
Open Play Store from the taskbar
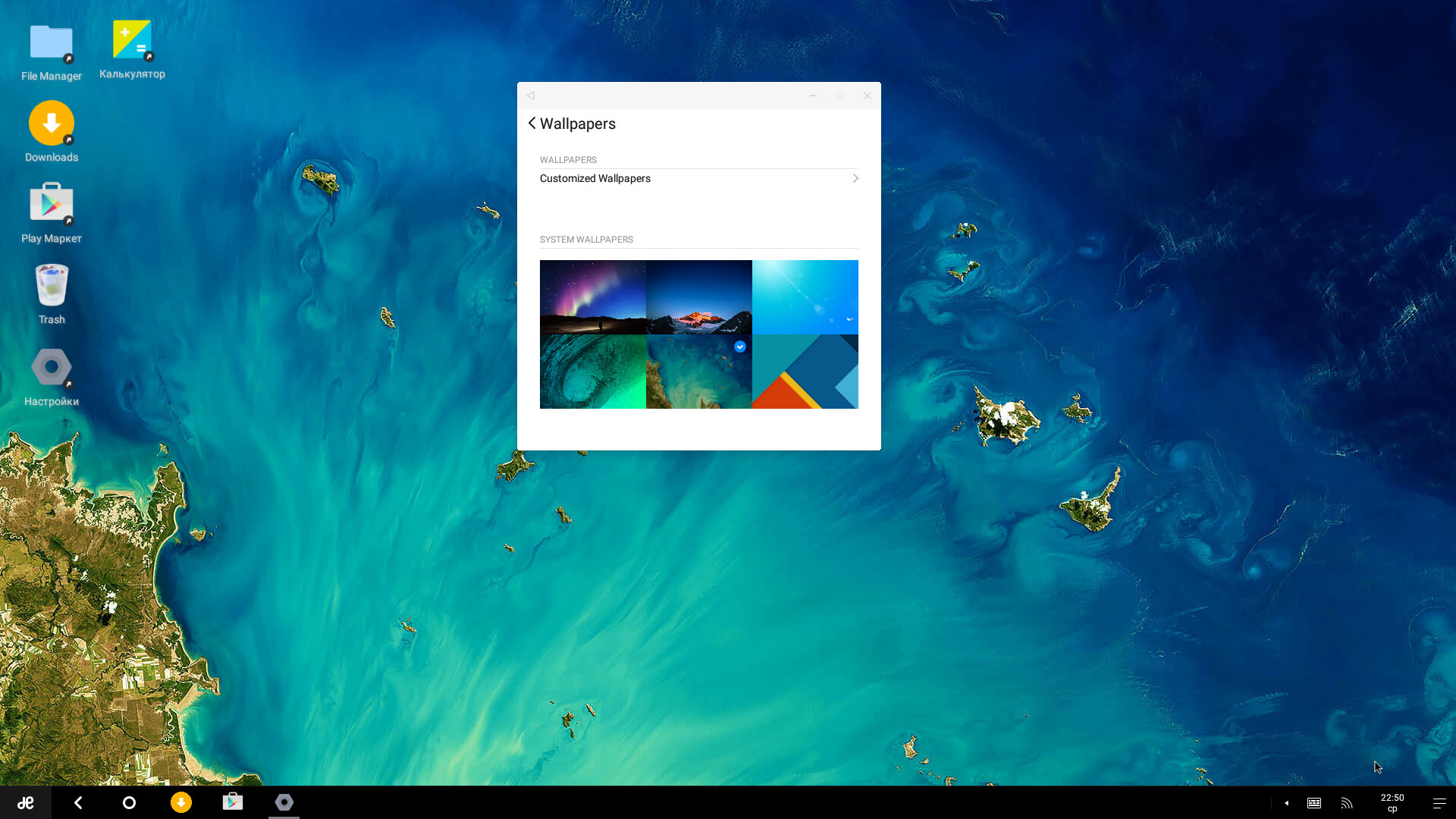pyautogui.click(x=233, y=802)
